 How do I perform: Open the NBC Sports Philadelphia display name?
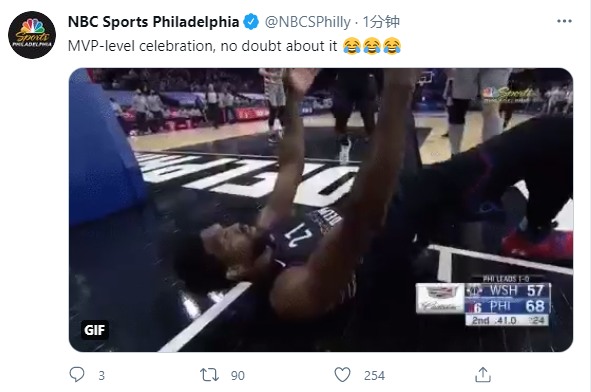[x=153, y=22]
